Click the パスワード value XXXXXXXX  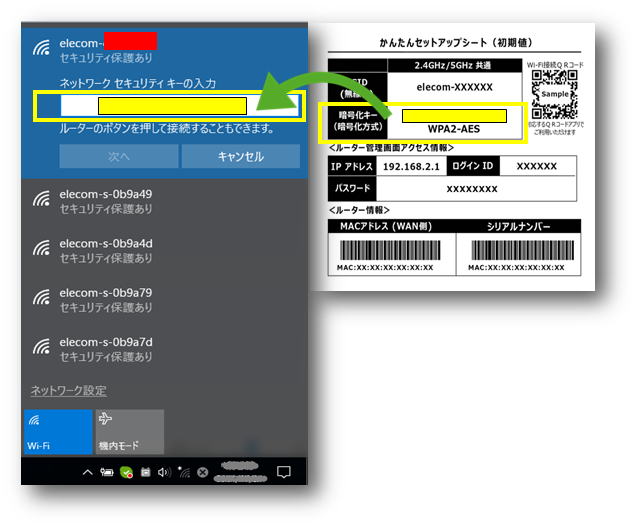coord(472,189)
